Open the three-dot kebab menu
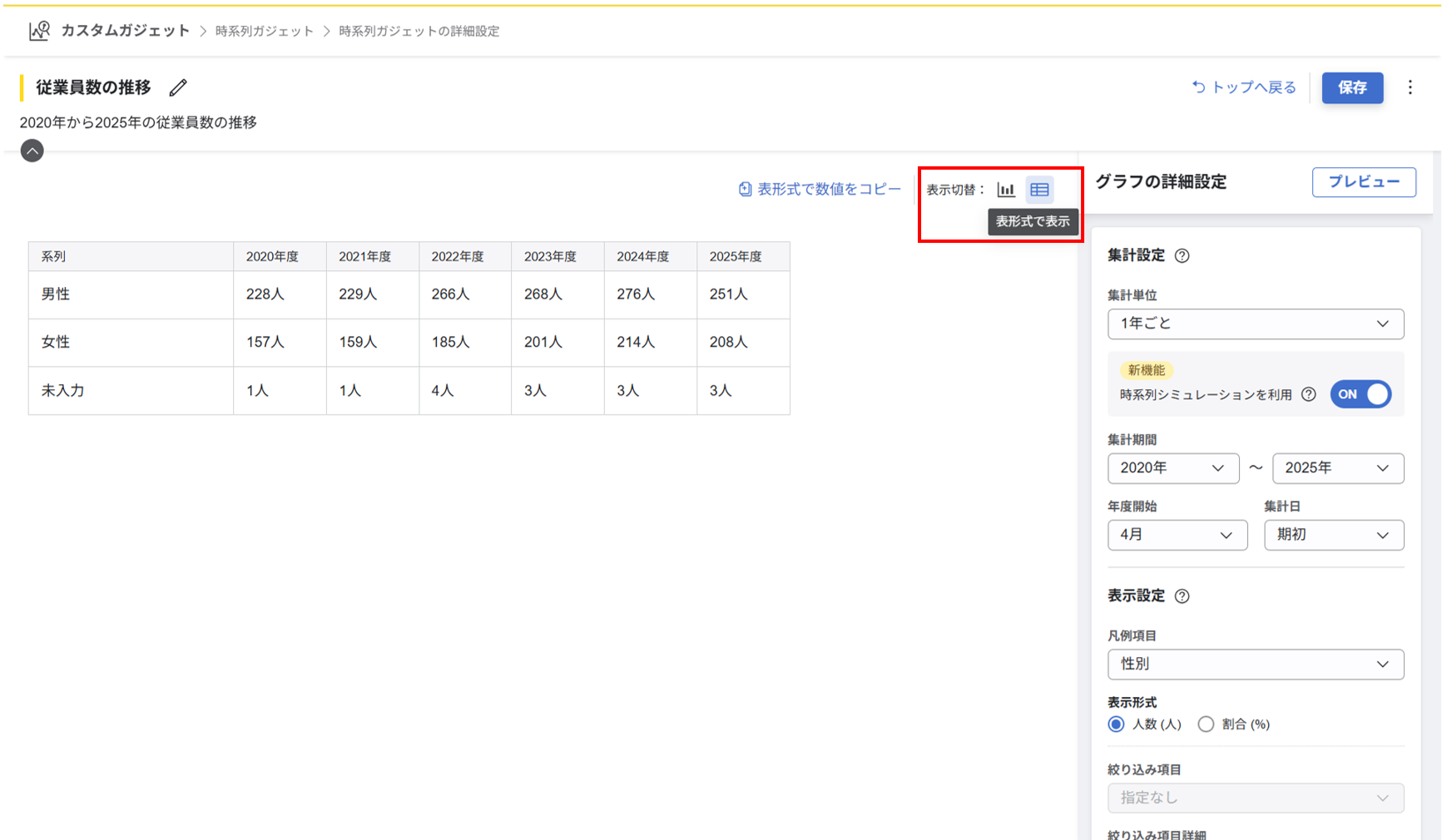The image size is (1442, 840). (1410, 87)
